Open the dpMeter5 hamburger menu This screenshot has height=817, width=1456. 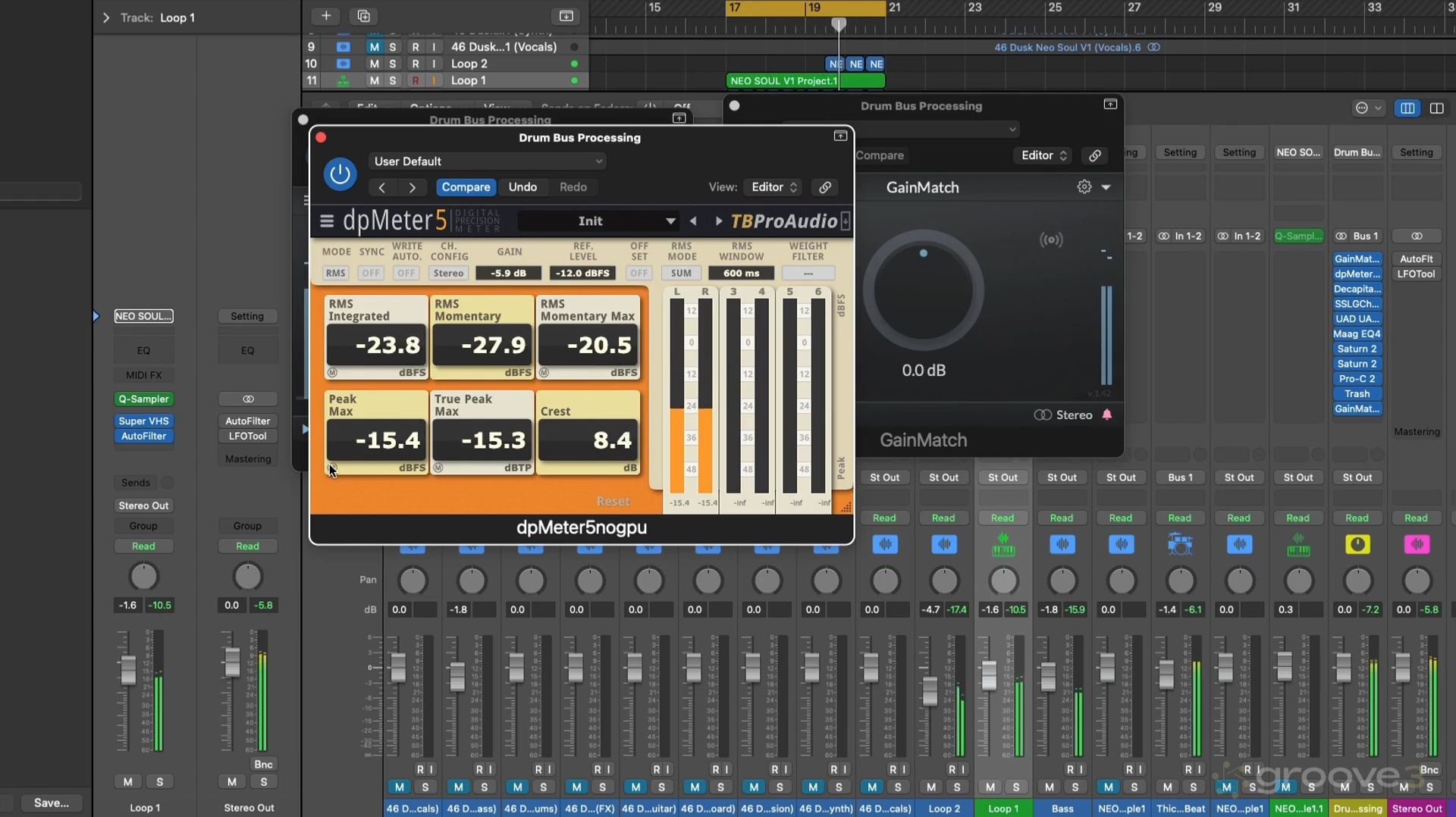[327, 221]
